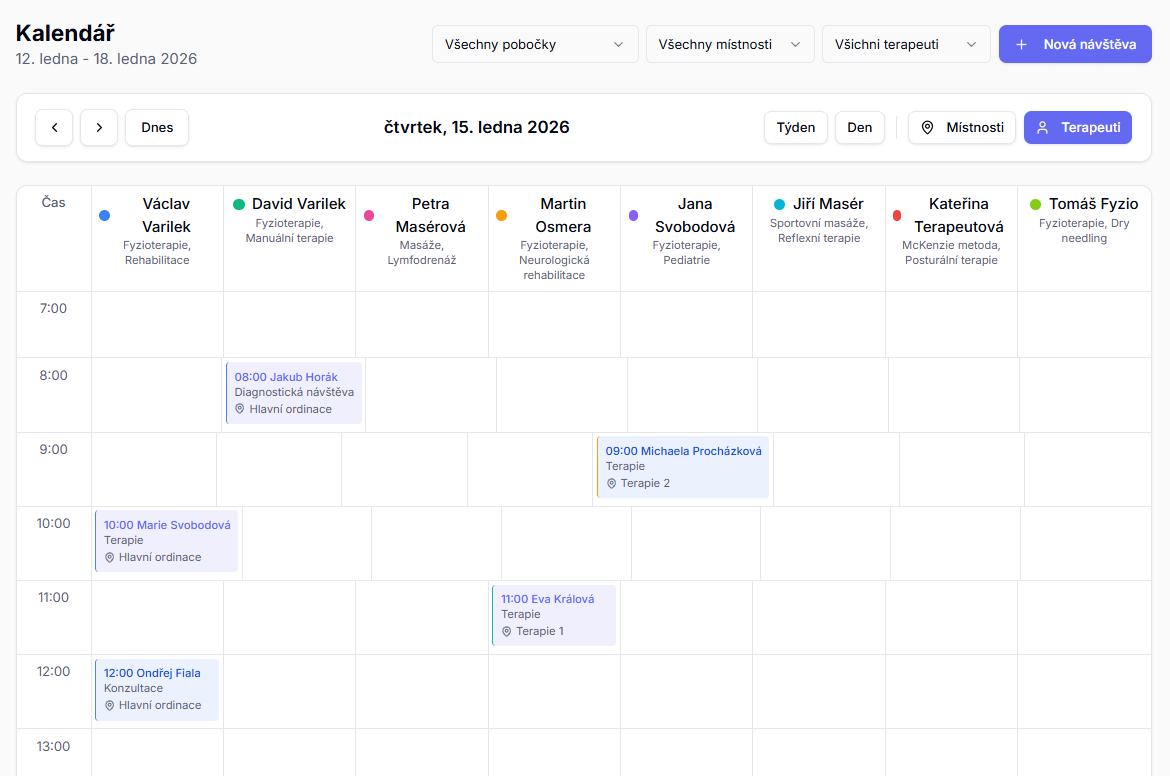Go to previous day with left chevron

tap(54, 128)
